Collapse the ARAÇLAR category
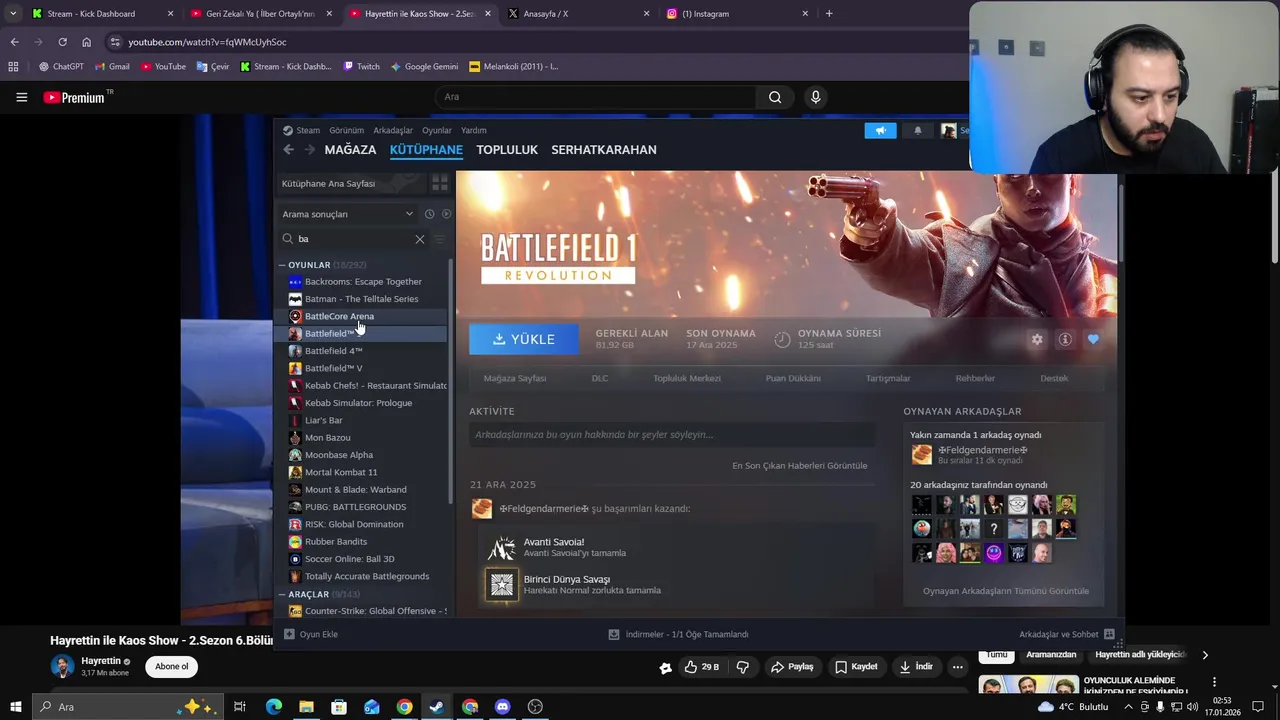1280x720 pixels. pyautogui.click(x=282, y=594)
